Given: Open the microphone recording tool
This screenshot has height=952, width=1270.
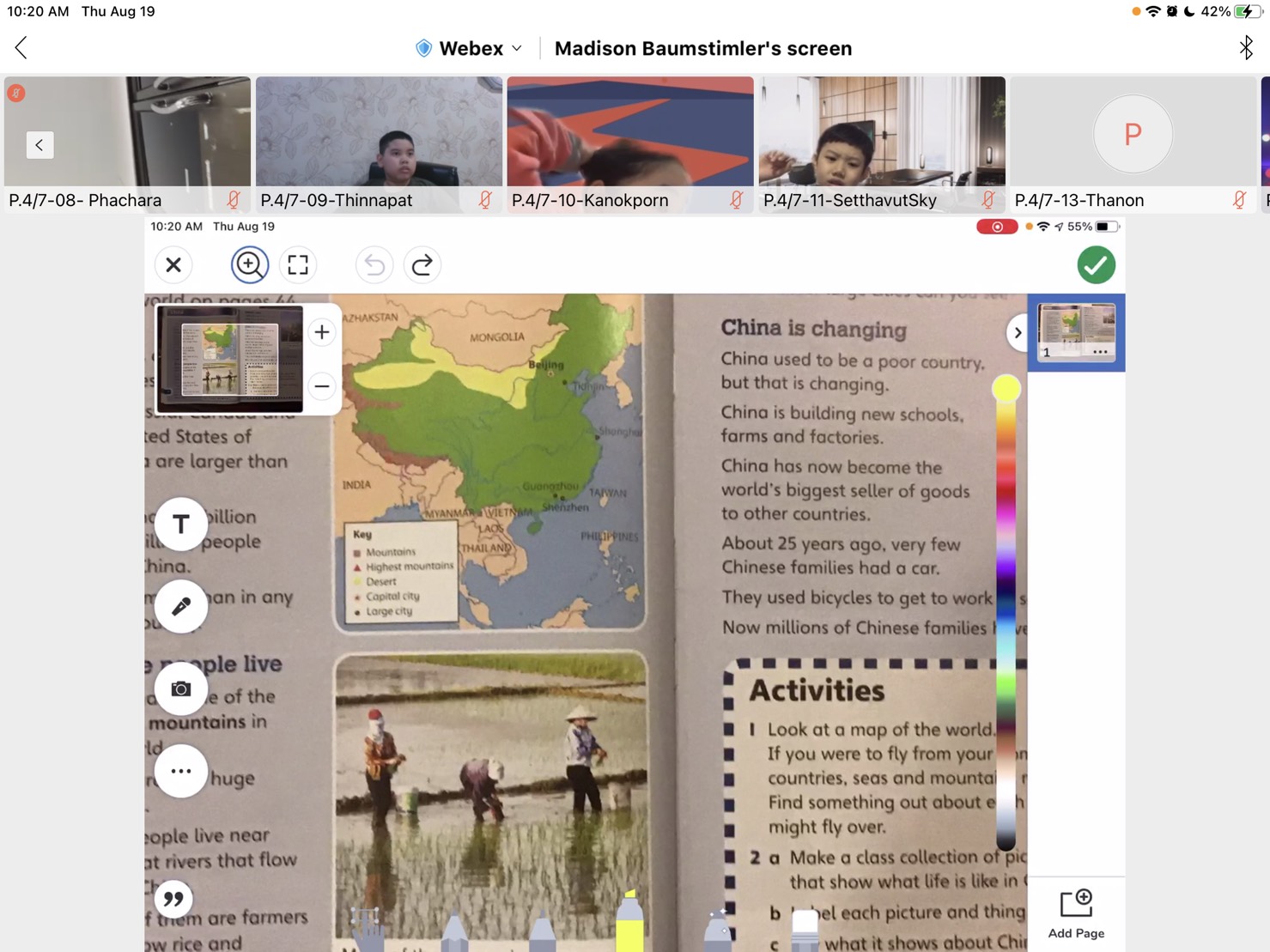Looking at the screenshot, I should [x=181, y=606].
